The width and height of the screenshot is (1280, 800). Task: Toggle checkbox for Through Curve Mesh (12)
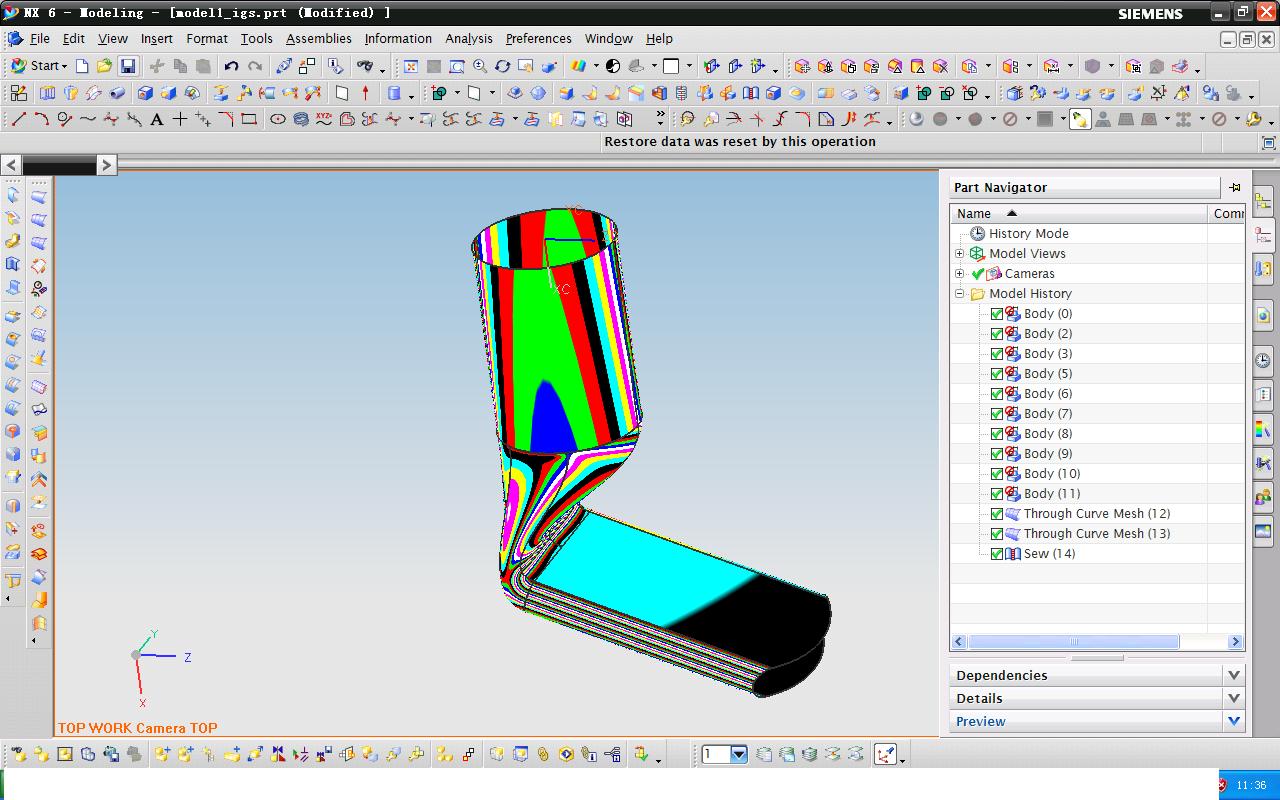997,513
